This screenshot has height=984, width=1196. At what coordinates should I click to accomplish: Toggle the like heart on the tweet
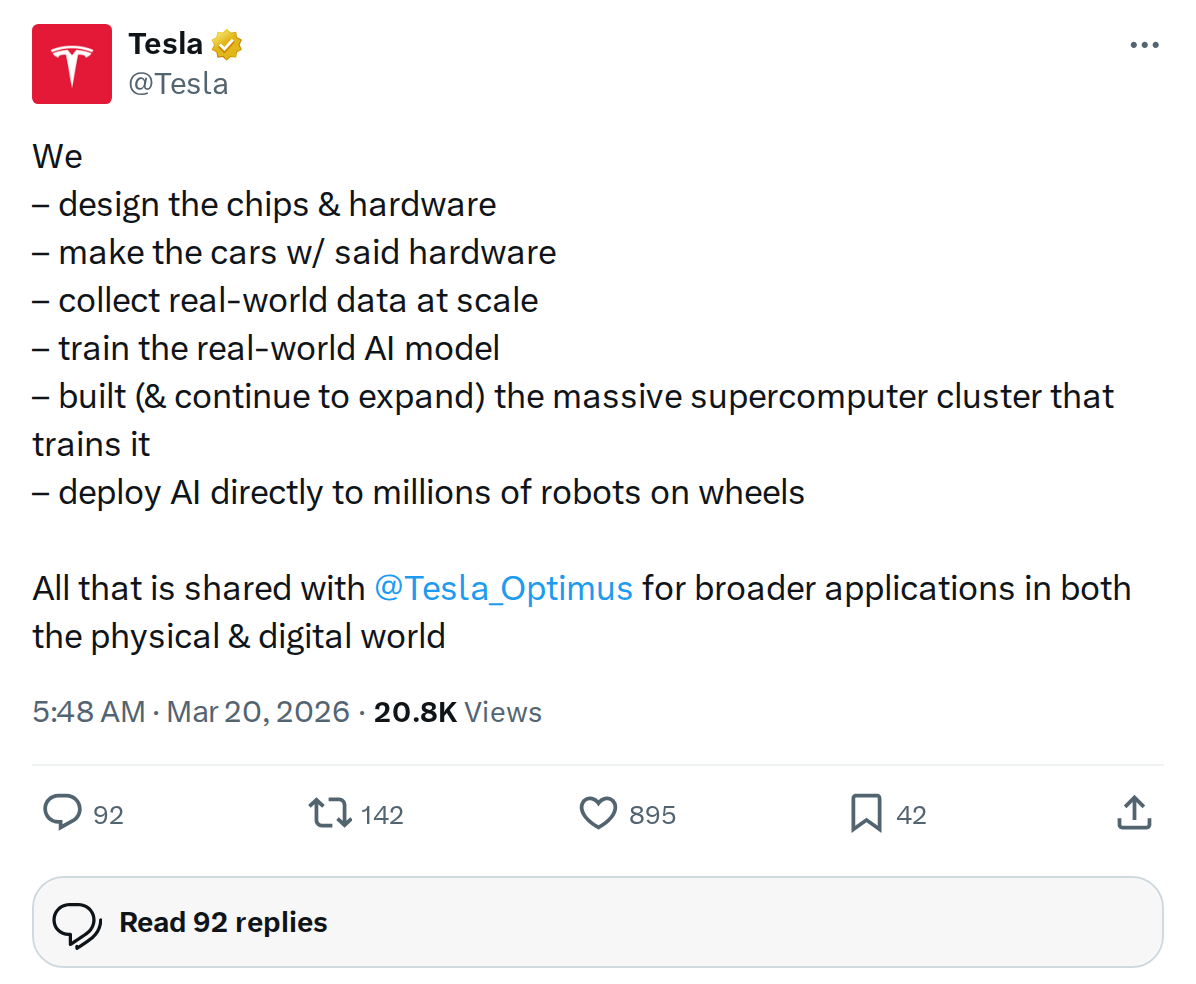pyautogui.click(x=597, y=813)
